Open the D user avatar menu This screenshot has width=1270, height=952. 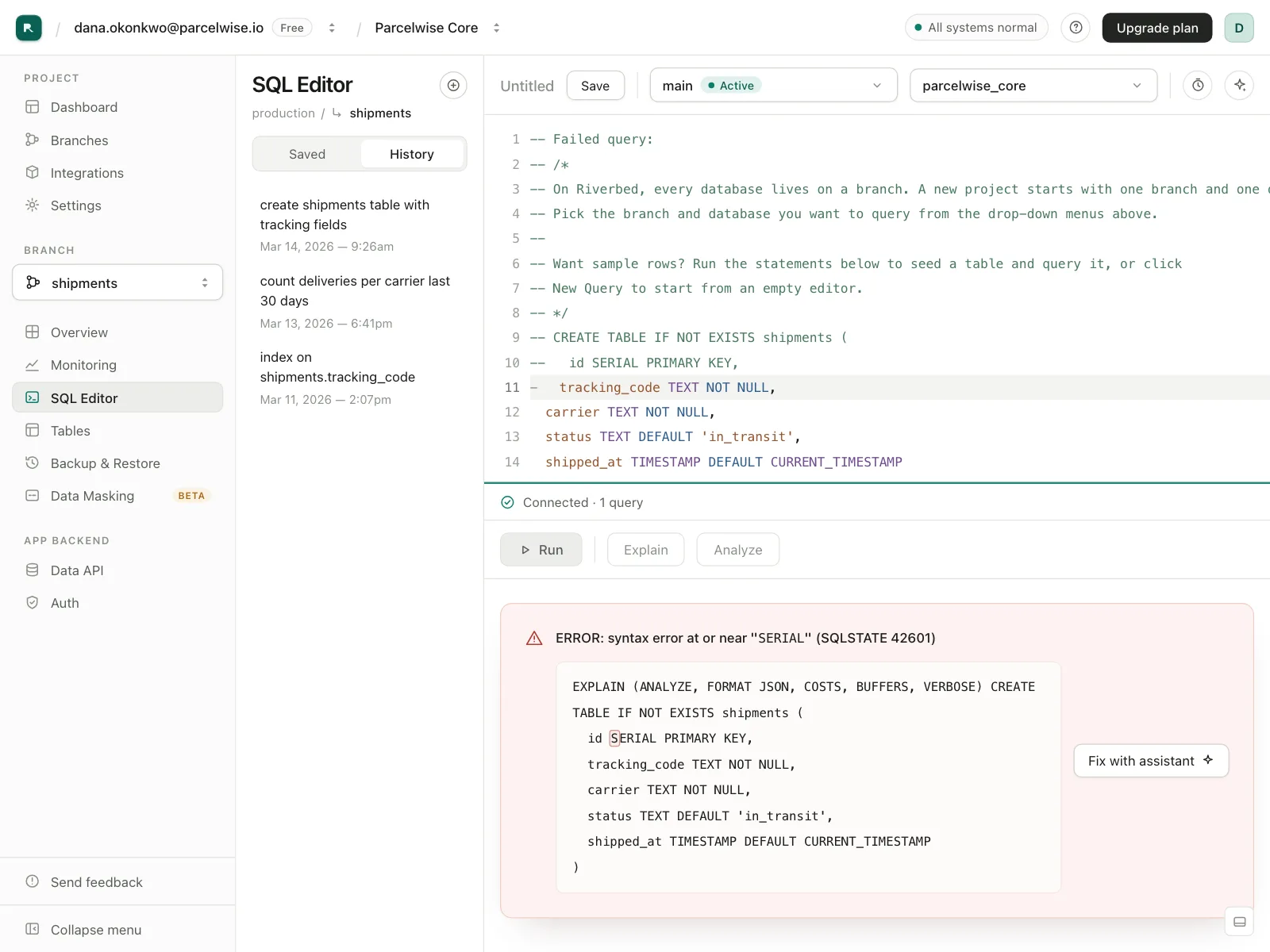point(1238,28)
